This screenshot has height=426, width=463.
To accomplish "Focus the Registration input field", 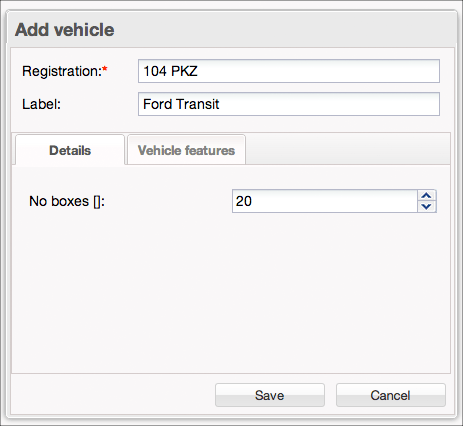I will click(x=289, y=71).
